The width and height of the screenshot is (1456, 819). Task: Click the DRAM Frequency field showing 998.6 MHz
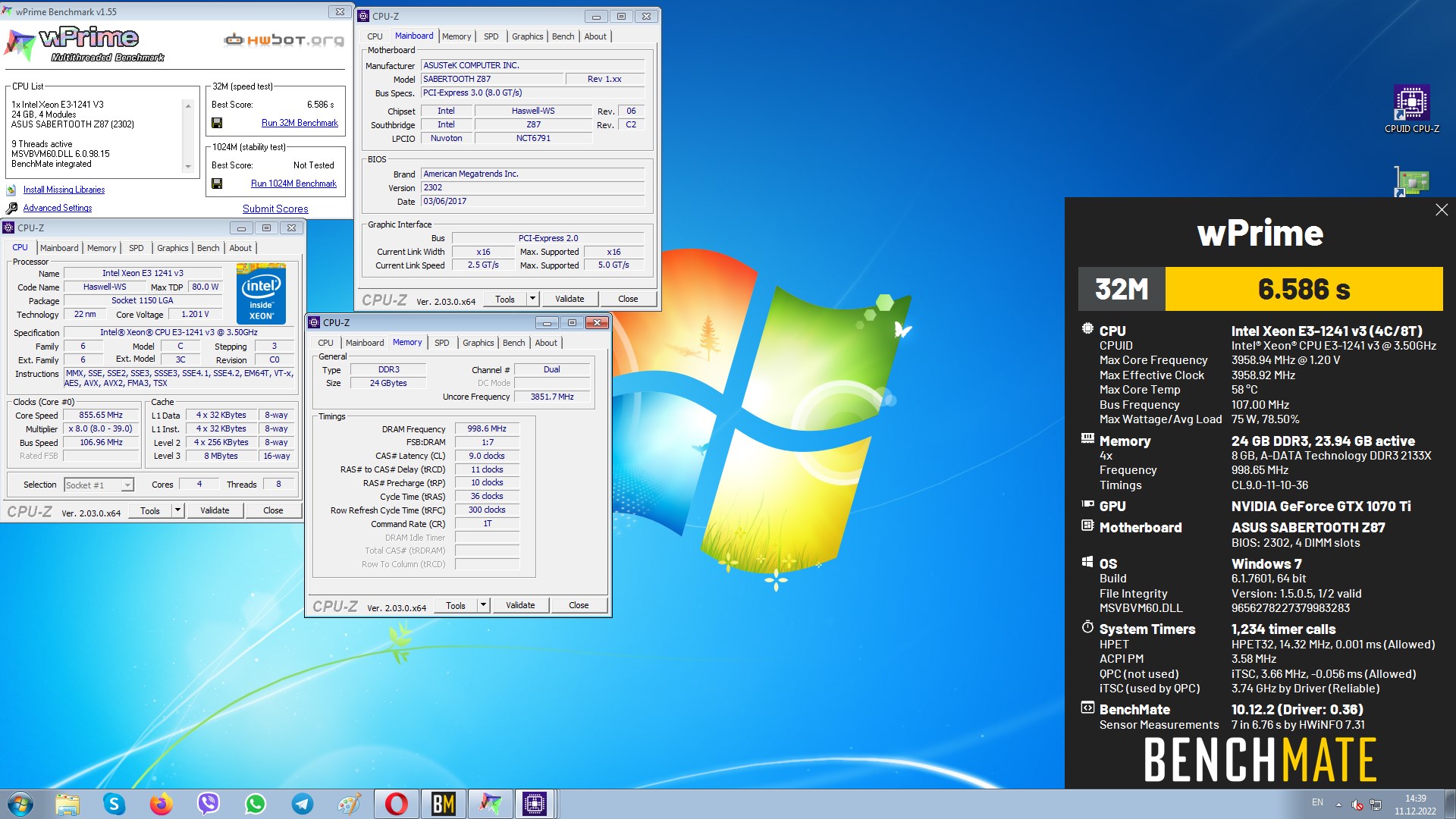point(487,428)
